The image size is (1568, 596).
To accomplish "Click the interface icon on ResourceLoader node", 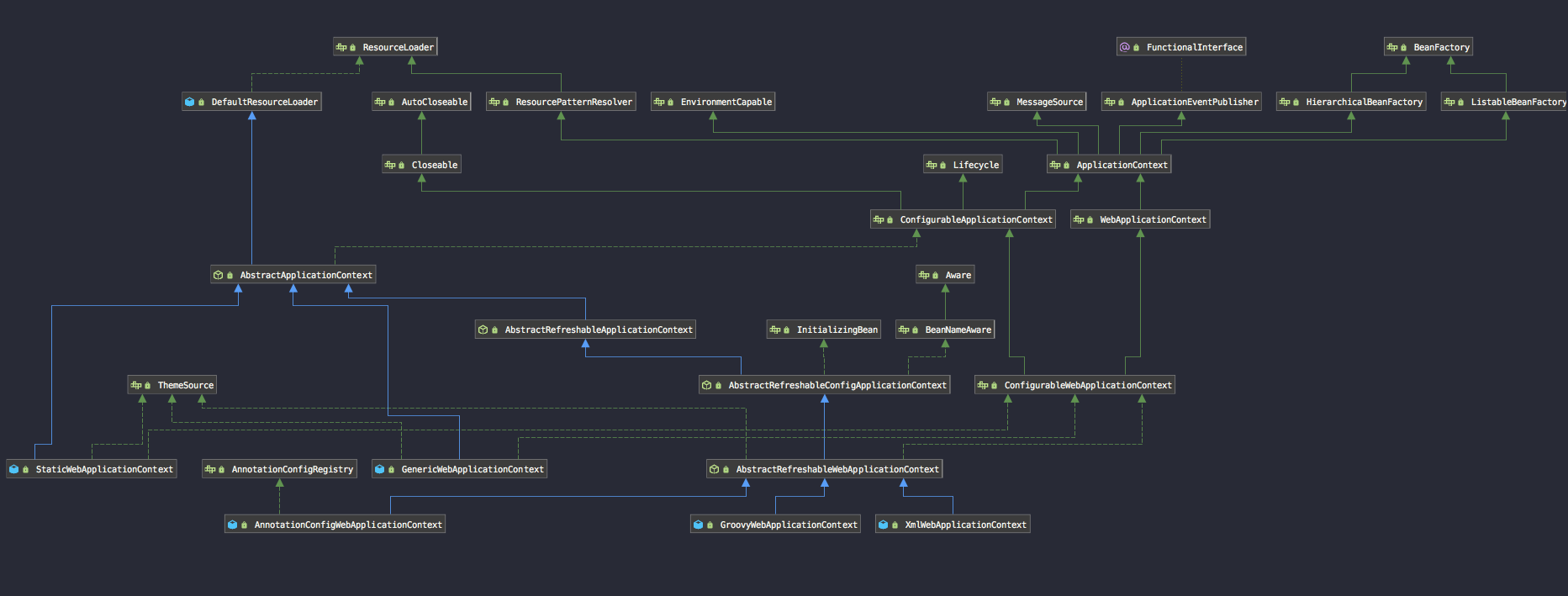I will click(x=341, y=47).
